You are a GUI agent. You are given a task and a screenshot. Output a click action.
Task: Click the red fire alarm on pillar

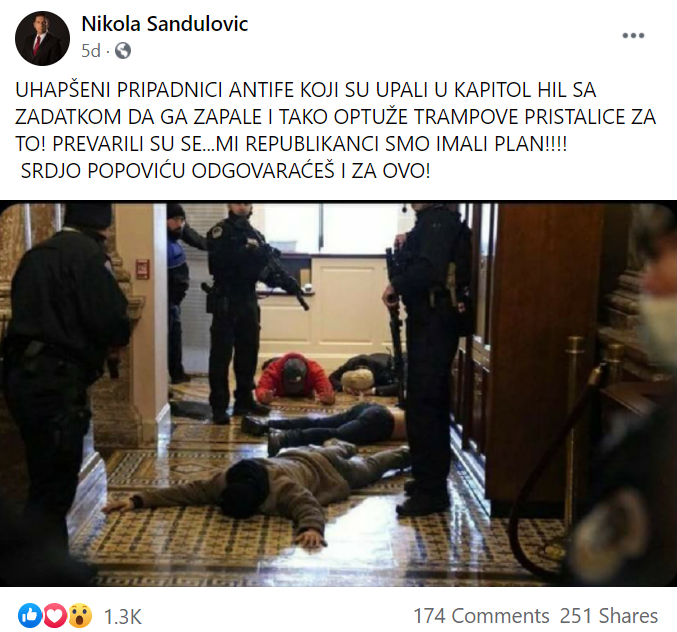(x=142, y=268)
